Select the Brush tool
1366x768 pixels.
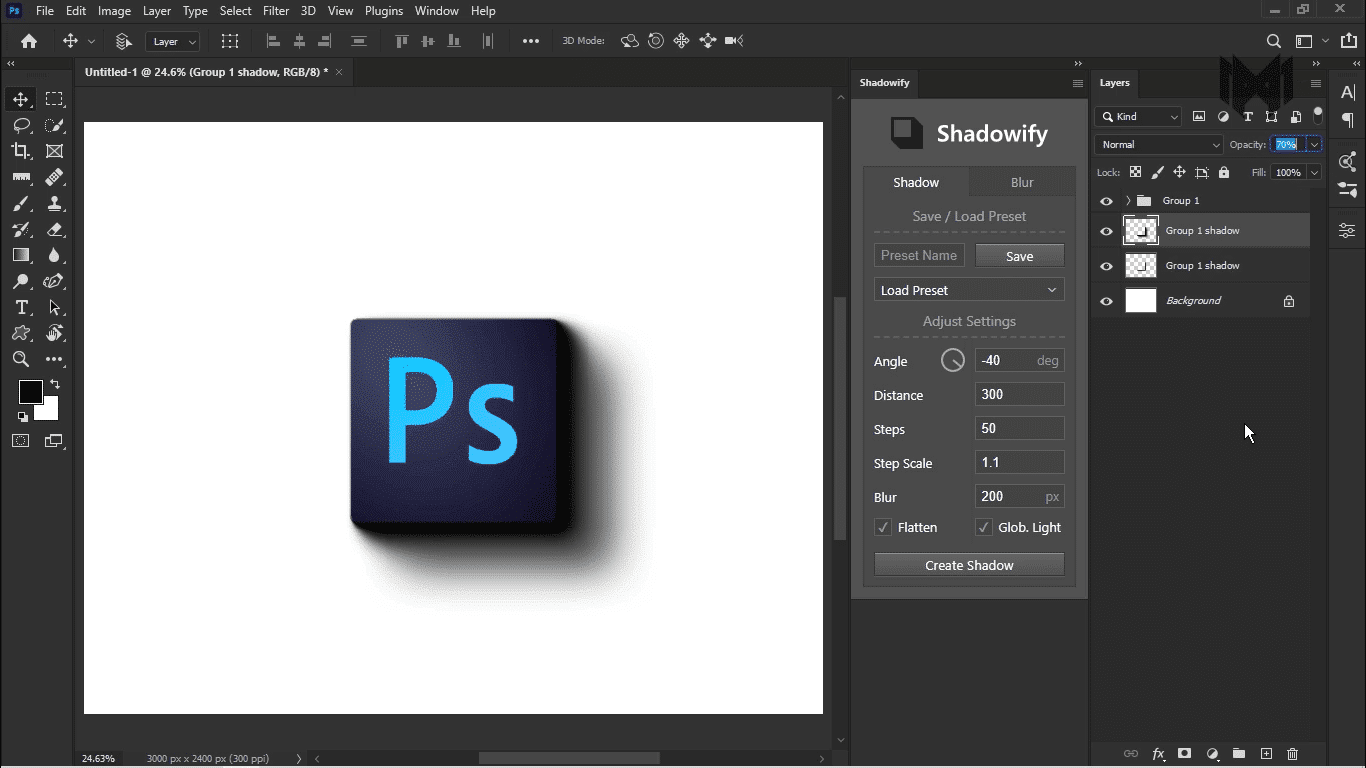pyautogui.click(x=20, y=203)
